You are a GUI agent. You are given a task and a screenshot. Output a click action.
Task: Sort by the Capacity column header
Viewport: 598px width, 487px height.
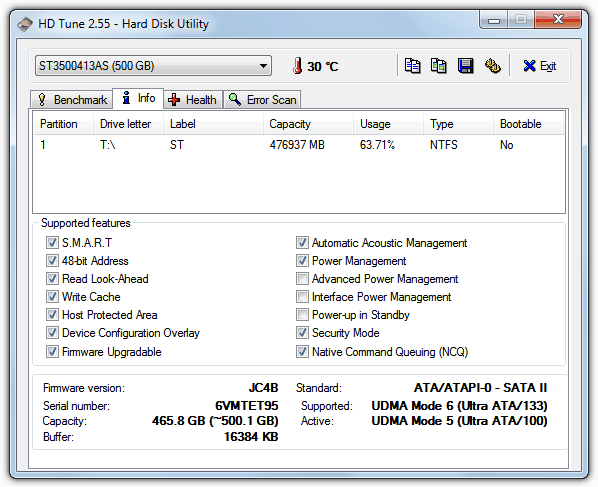pyautogui.click(x=308, y=124)
